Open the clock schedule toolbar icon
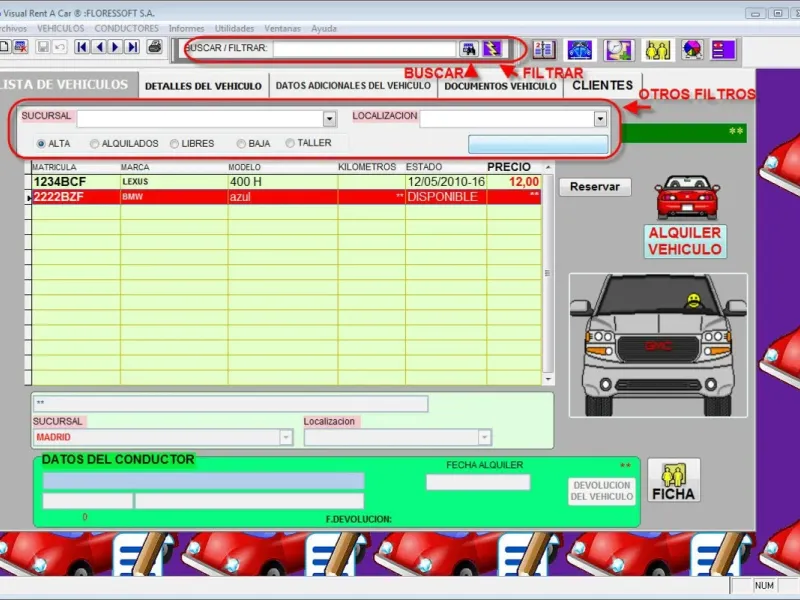Image resolution: width=800 pixels, height=600 pixels. pos(619,50)
